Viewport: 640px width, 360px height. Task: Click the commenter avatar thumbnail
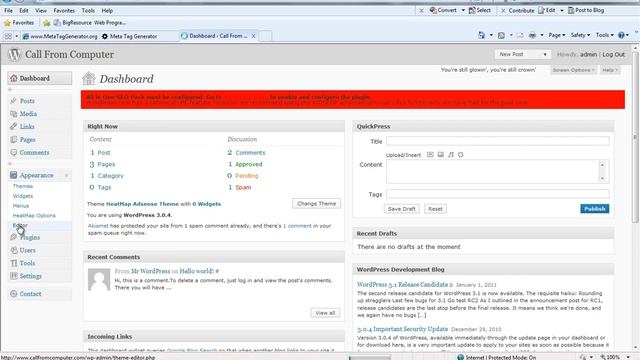click(99, 280)
